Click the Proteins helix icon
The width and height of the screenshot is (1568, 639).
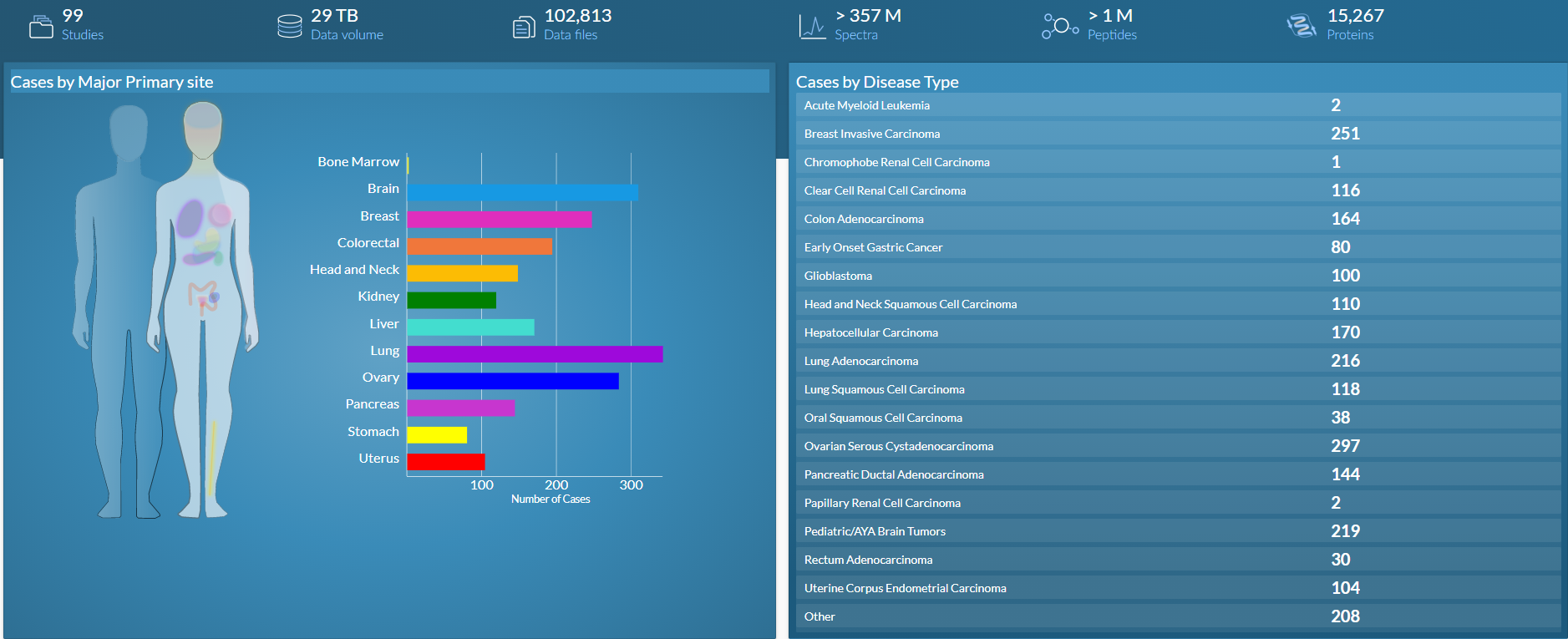tap(1301, 27)
